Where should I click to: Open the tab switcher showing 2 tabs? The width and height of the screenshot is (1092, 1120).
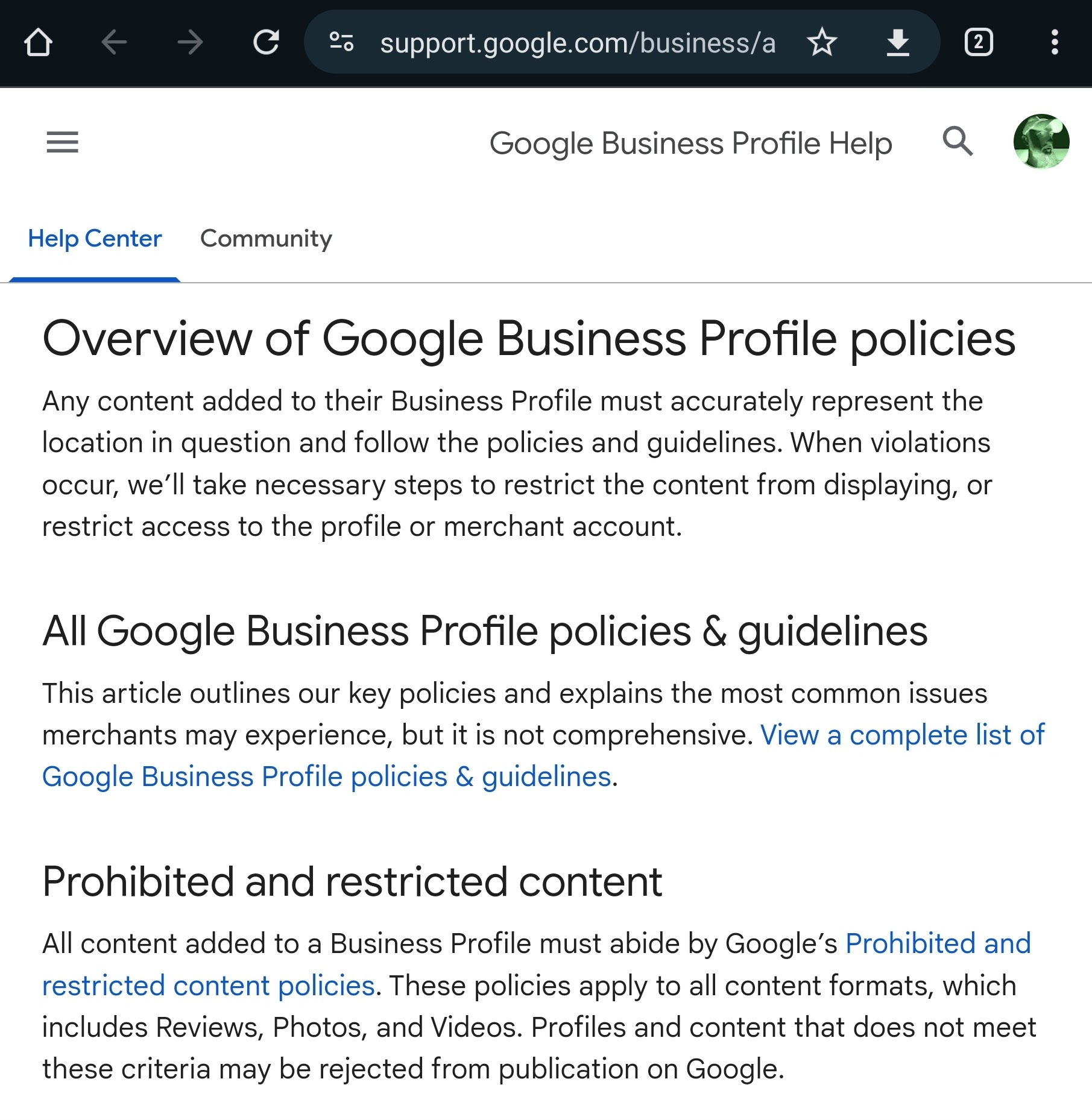[x=979, y=43]
